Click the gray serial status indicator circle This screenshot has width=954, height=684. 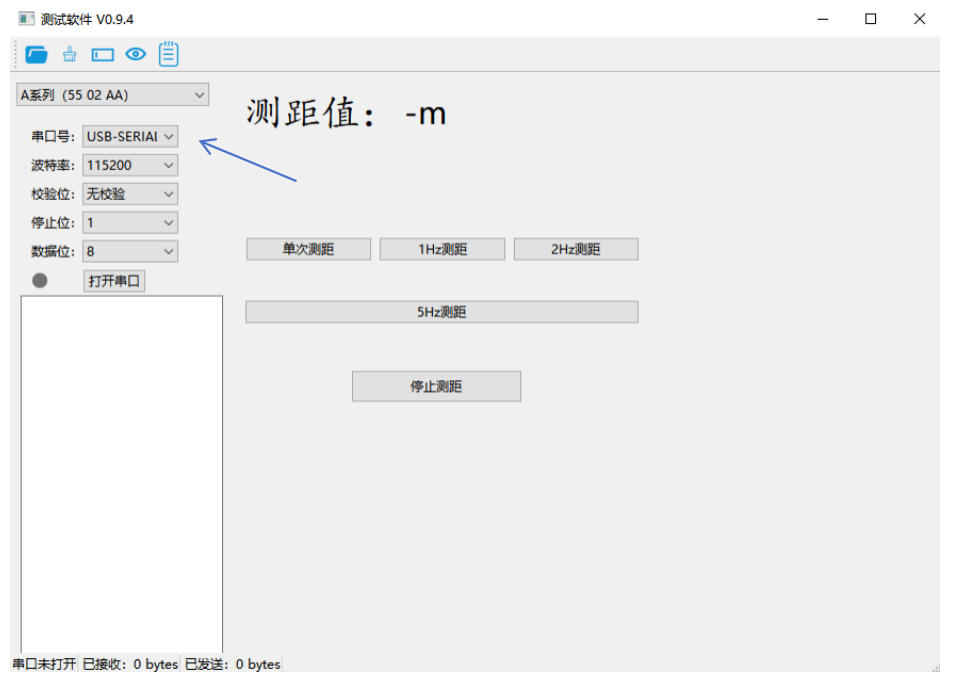pyautogui.click(x=40, y=281)
